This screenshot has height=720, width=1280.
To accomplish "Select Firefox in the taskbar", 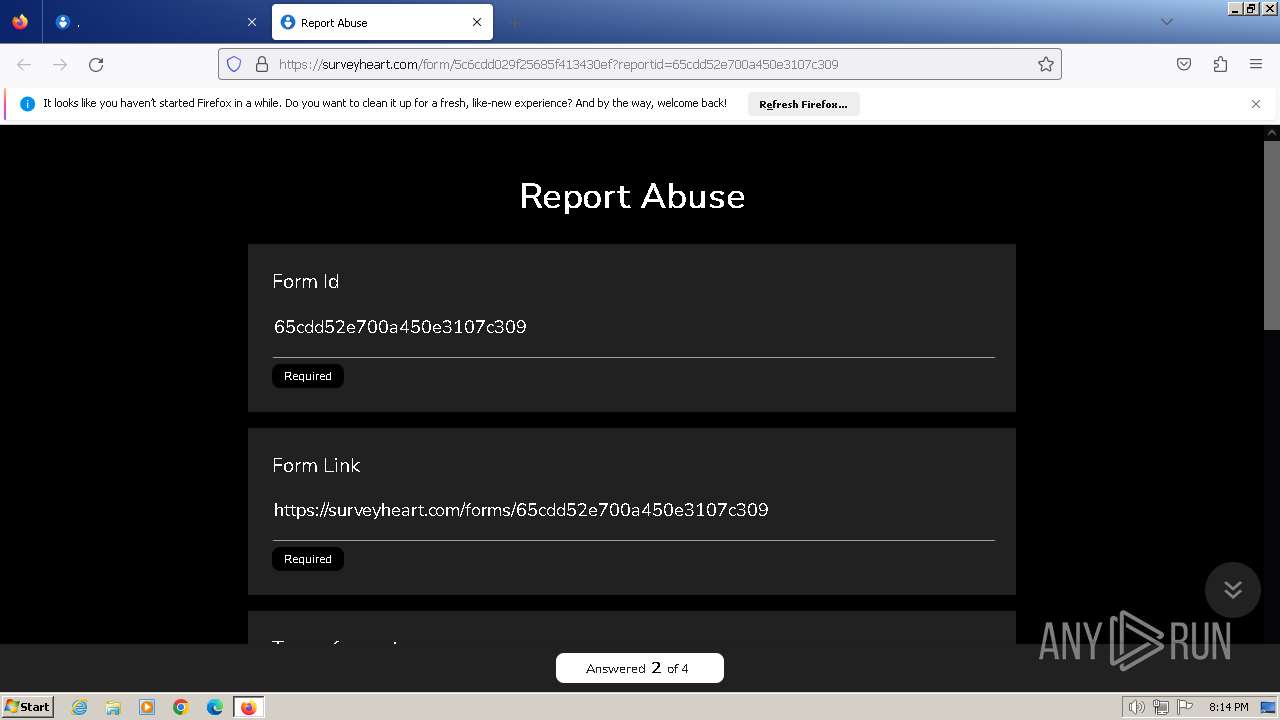I will 248,707.
